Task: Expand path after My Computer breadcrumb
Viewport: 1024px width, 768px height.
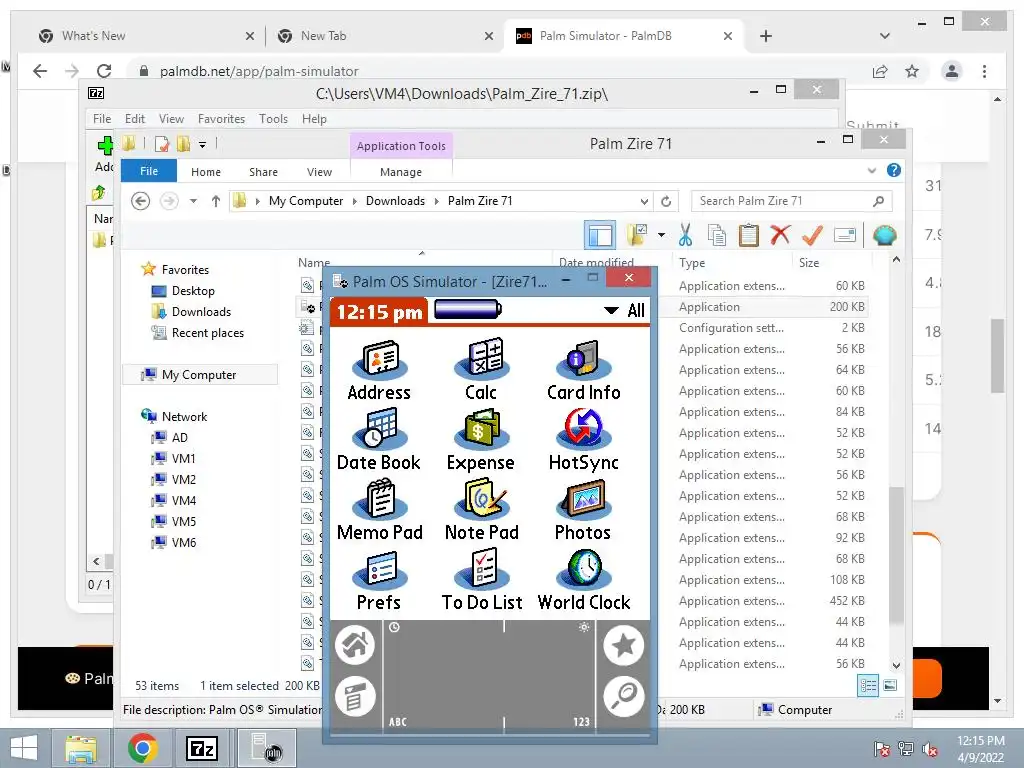Action: (355, 201)
